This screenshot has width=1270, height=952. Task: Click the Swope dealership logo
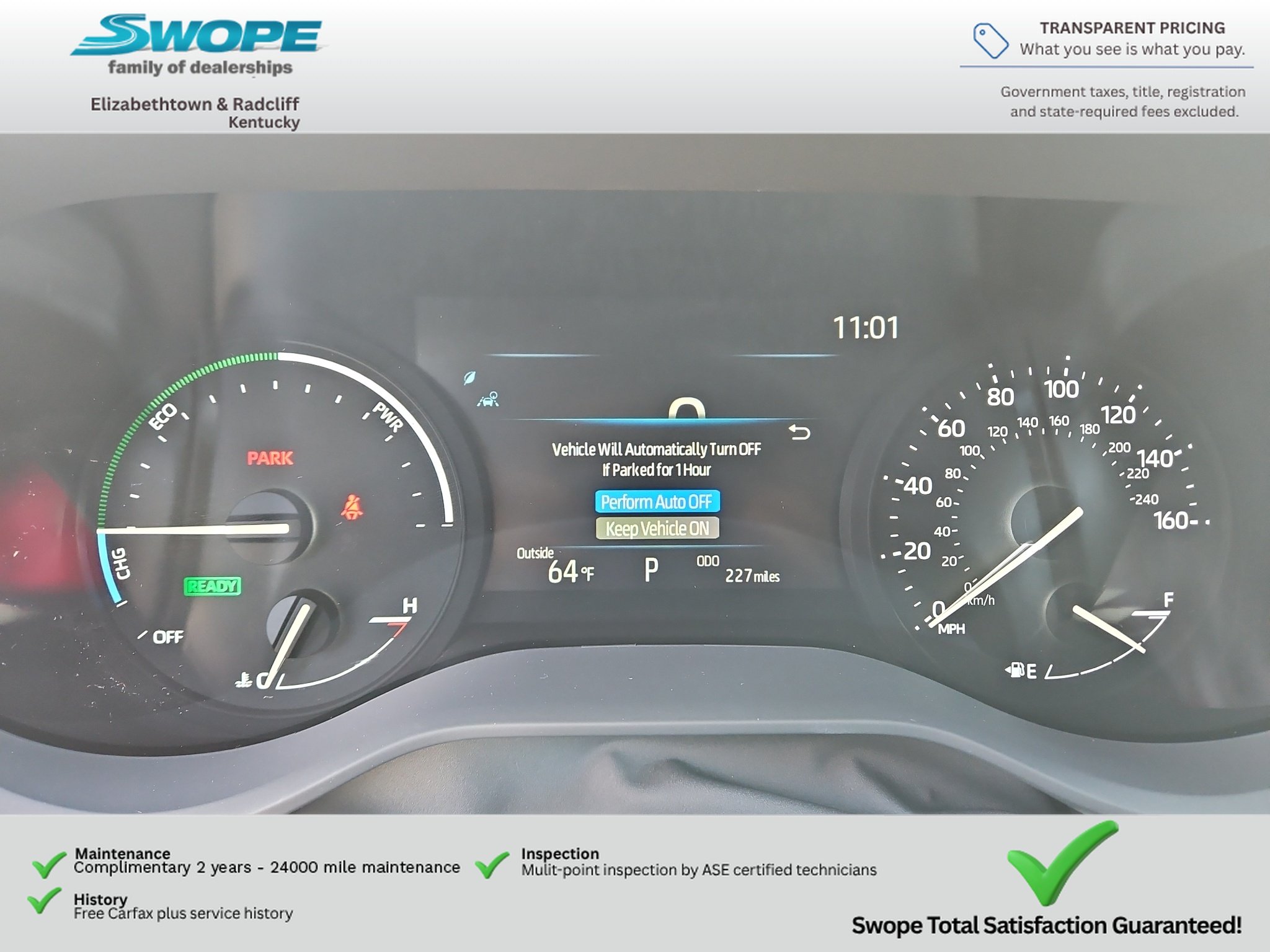[198, 44]
